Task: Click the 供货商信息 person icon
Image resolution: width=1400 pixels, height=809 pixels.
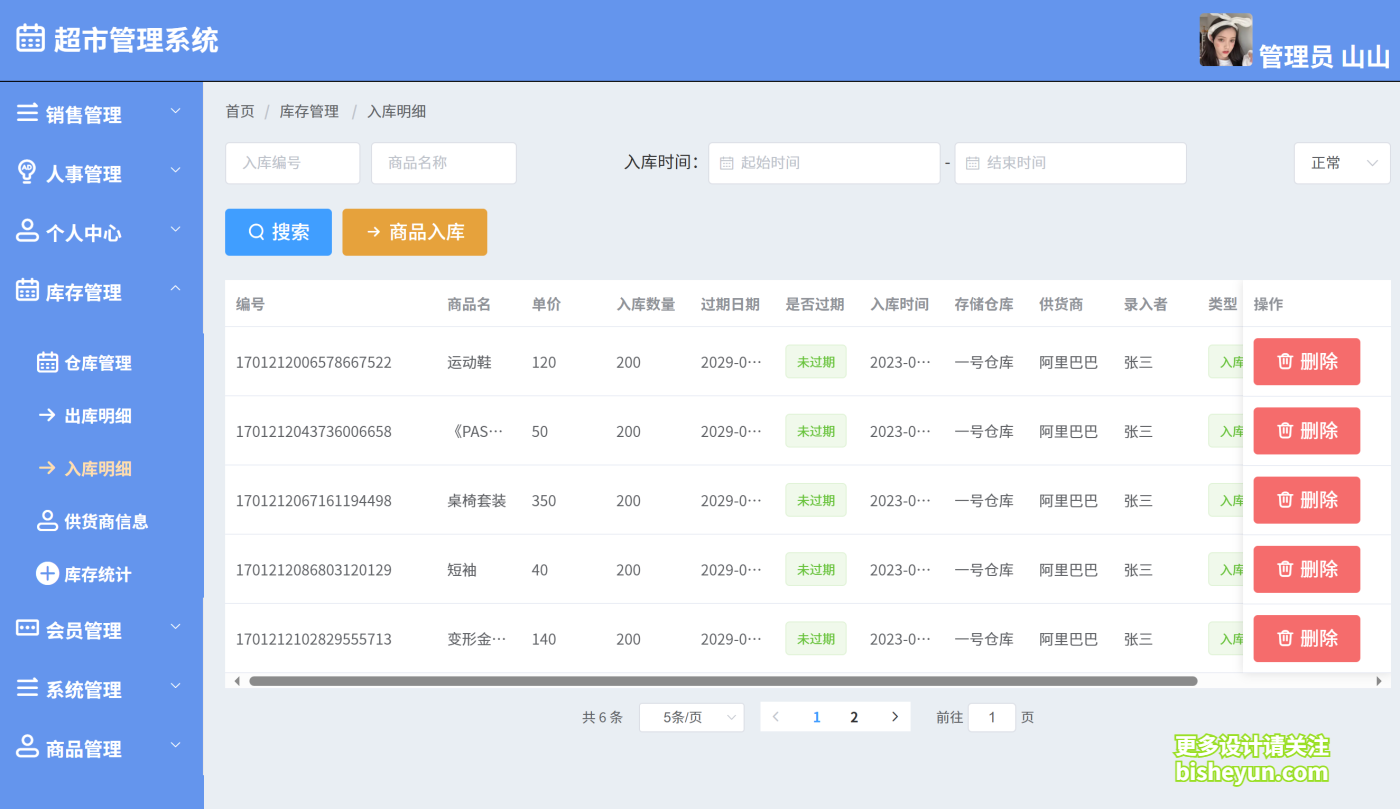Action: [47, 520]
